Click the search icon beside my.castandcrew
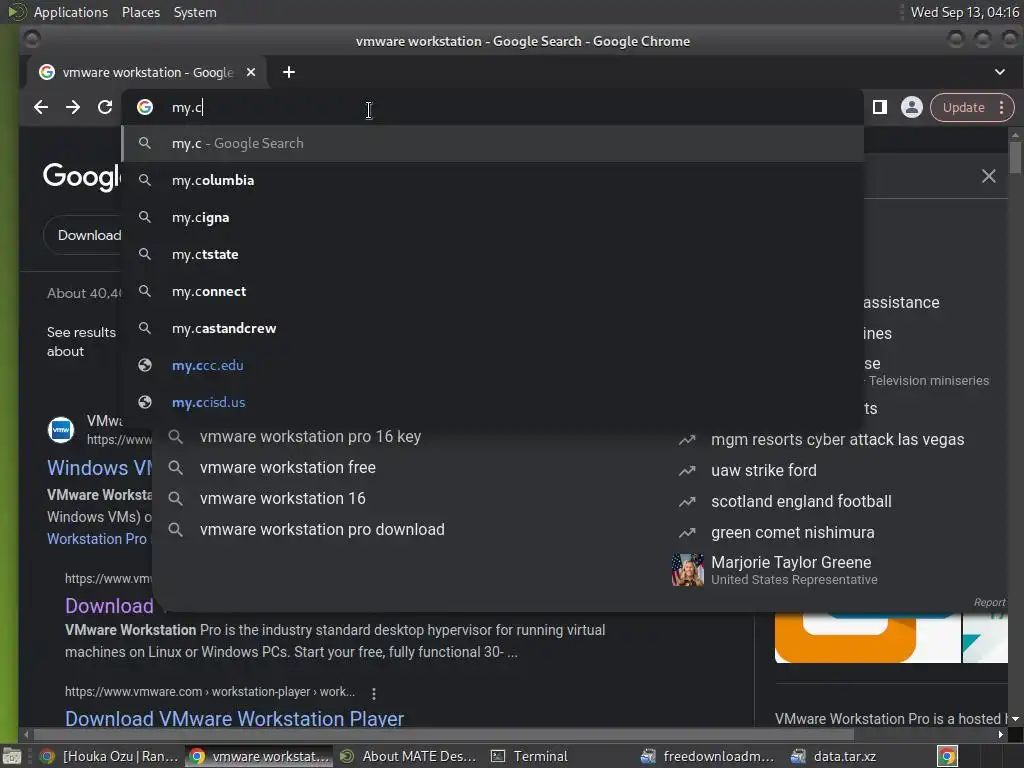 (x=145, y=328)
